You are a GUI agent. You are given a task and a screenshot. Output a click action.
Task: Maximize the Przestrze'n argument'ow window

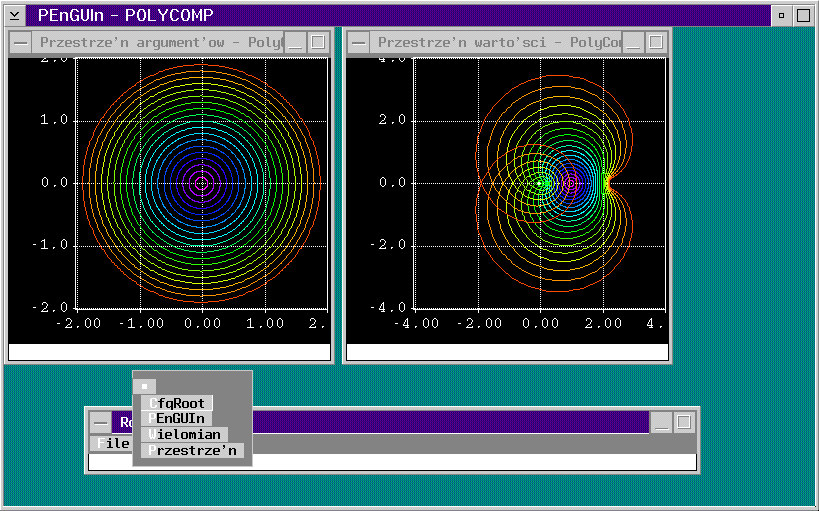[x=318, y=42]
